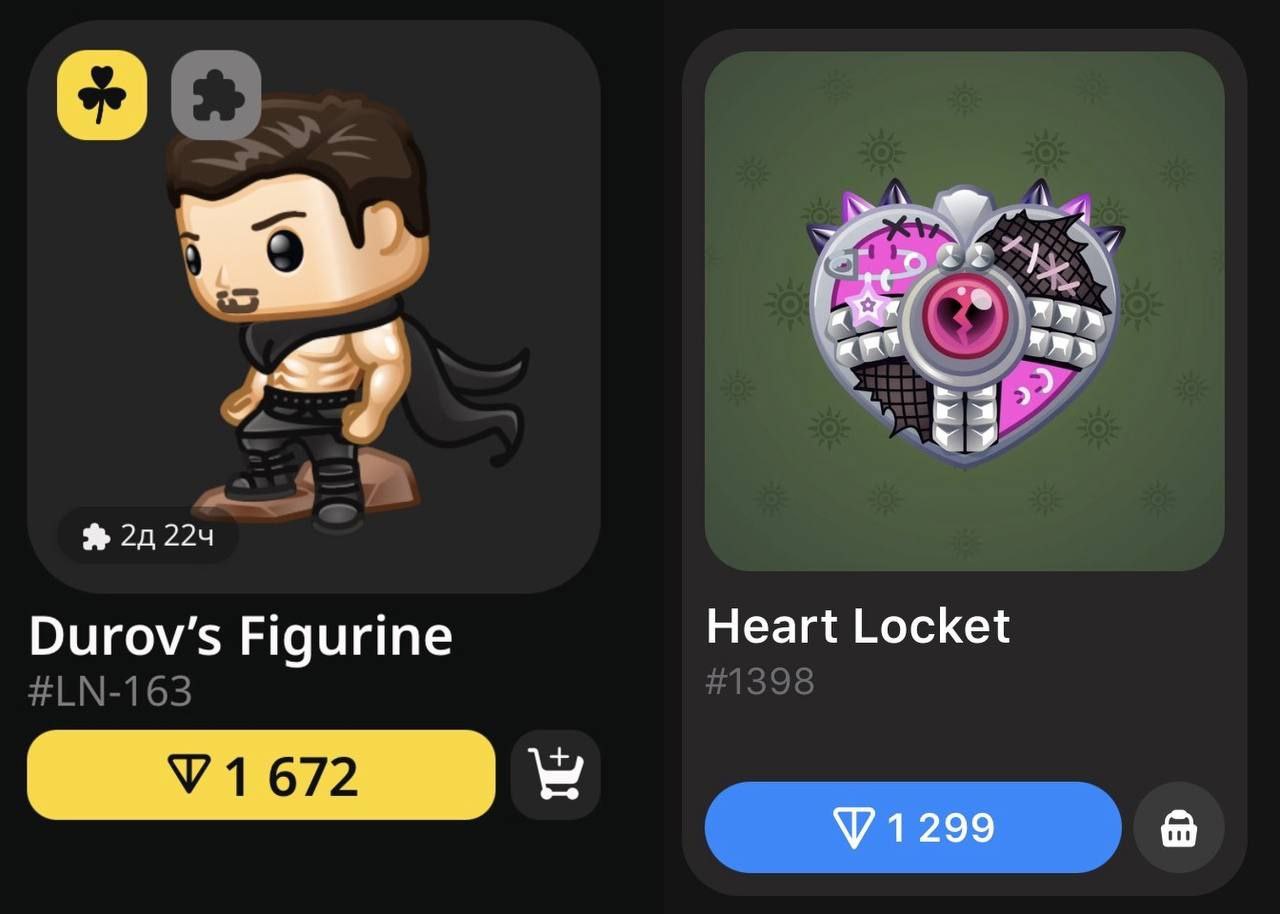Open the Heart Locket image
Viewport: 1280px width, 914px height.
(x=965, y=311)
